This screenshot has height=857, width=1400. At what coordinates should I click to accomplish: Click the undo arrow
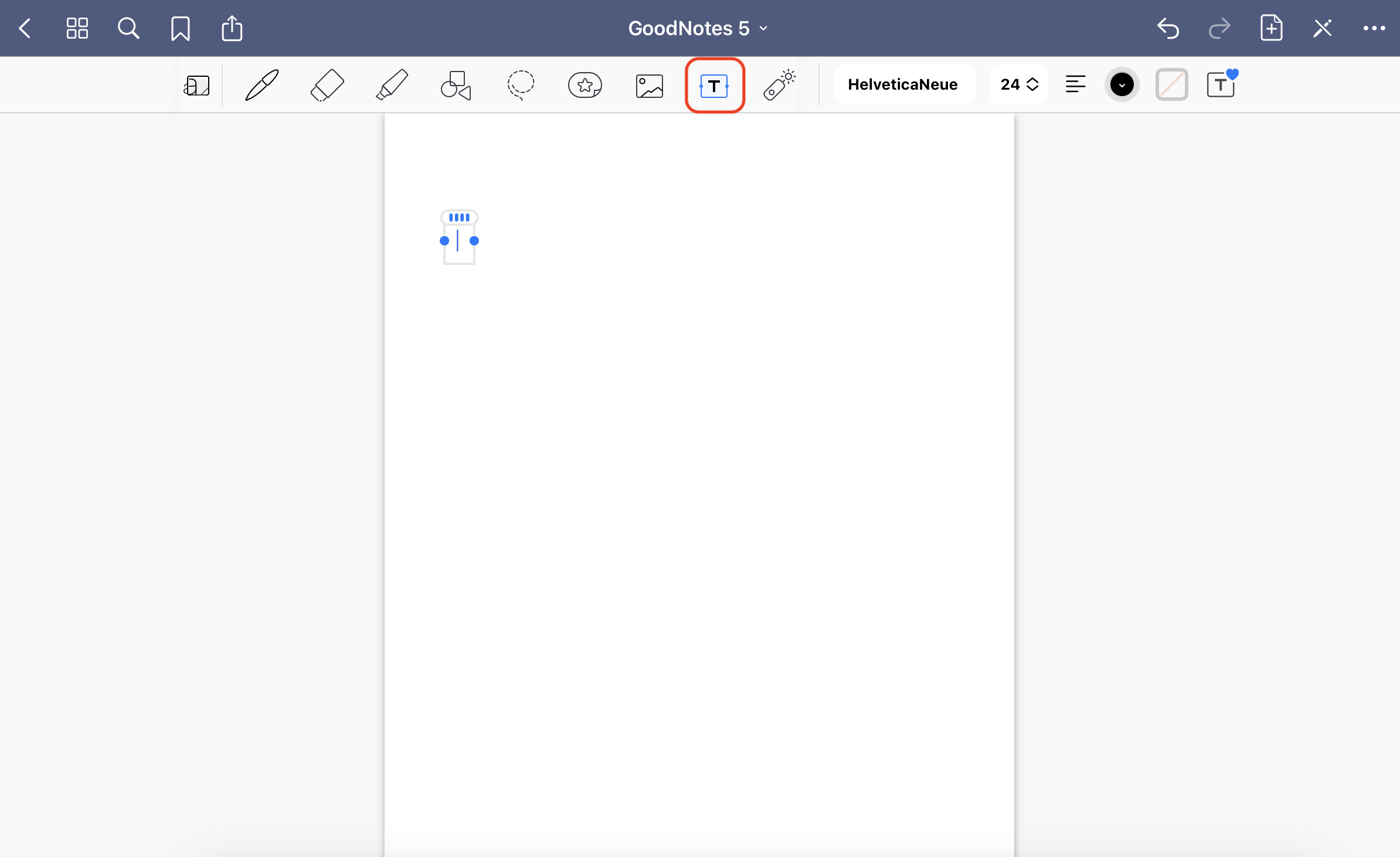(1168, 28)
